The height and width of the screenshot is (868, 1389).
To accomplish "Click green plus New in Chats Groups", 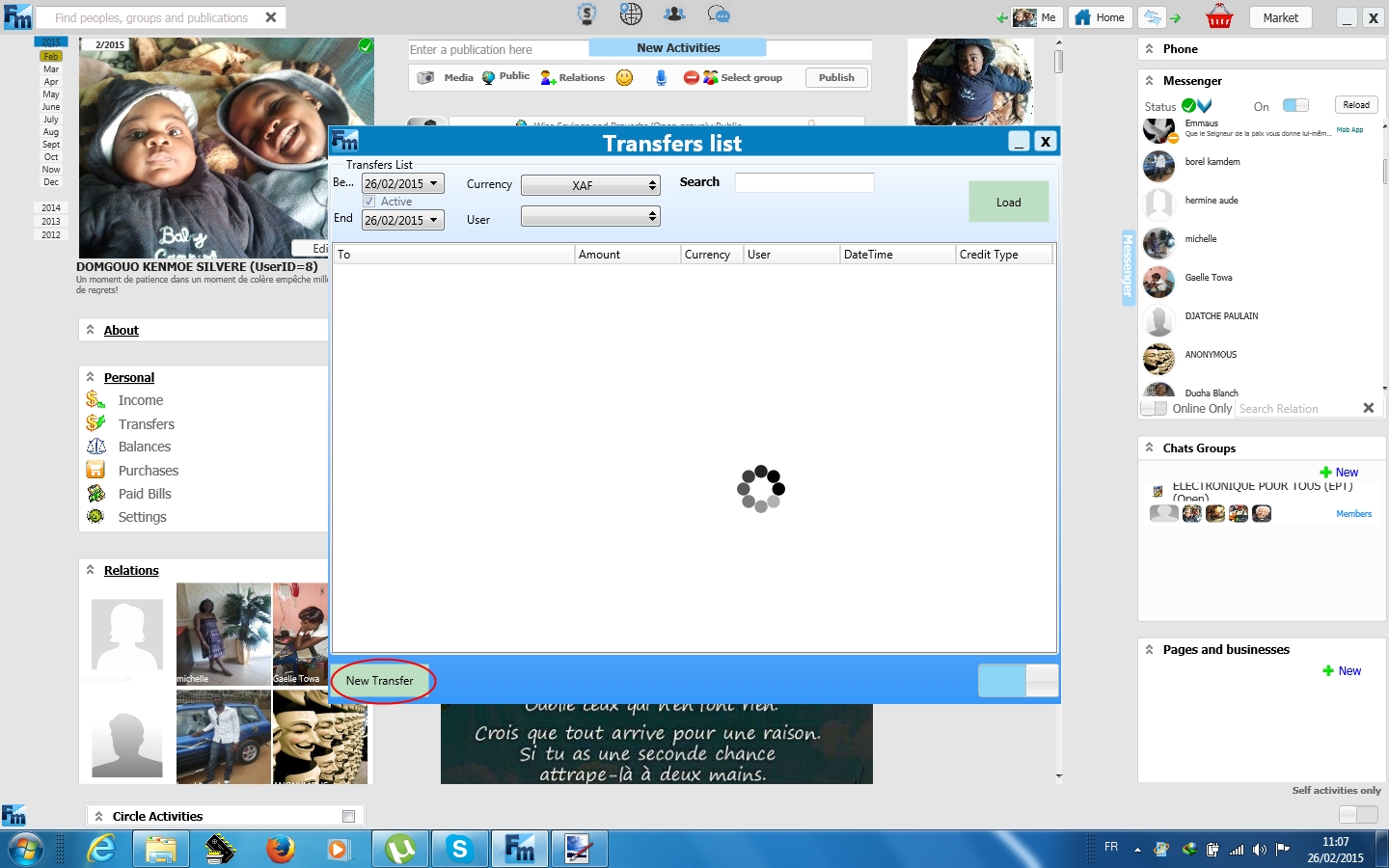I will click(x=1339, y=473).
